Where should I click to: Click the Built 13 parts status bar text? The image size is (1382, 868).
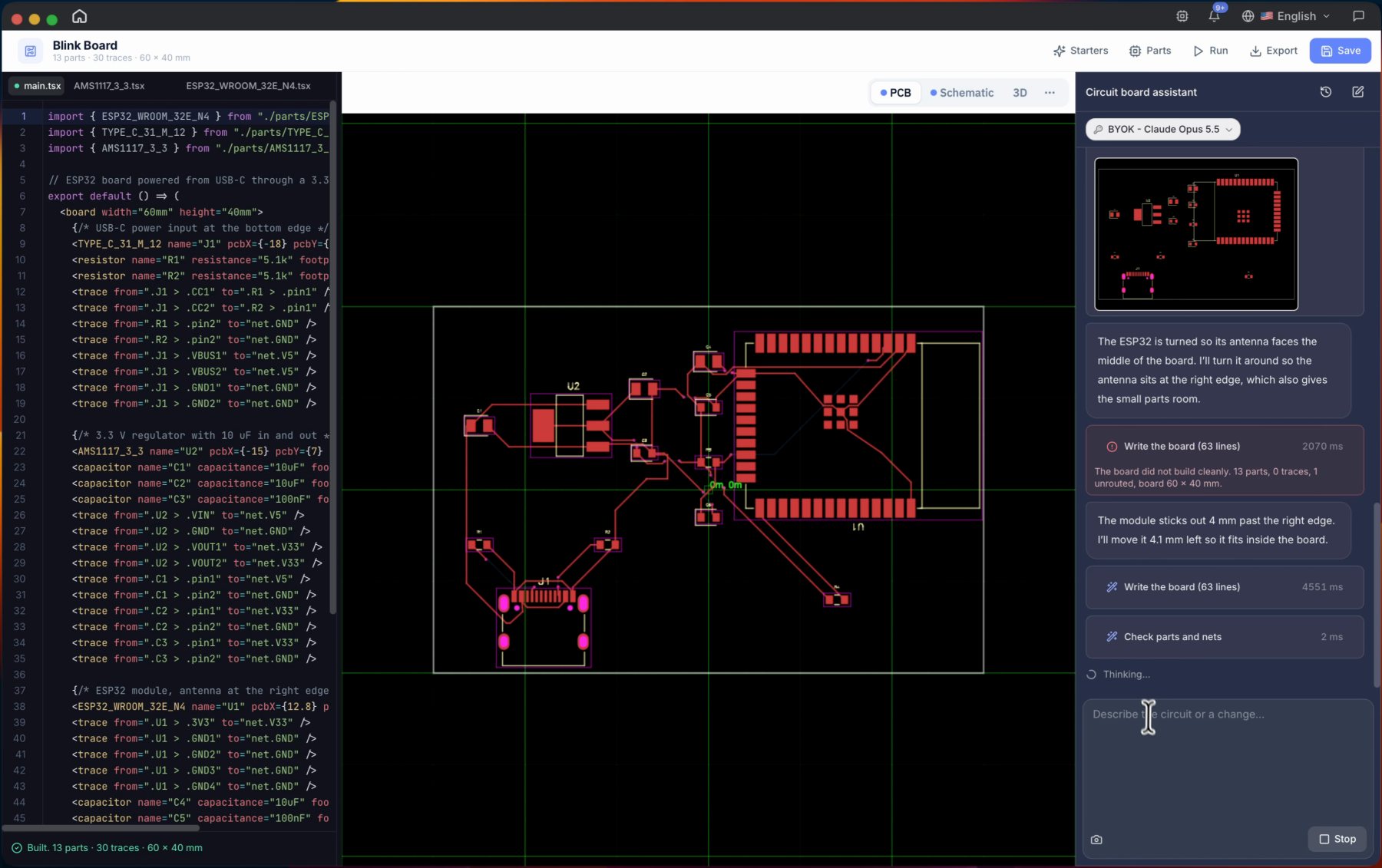coord(114,848)
